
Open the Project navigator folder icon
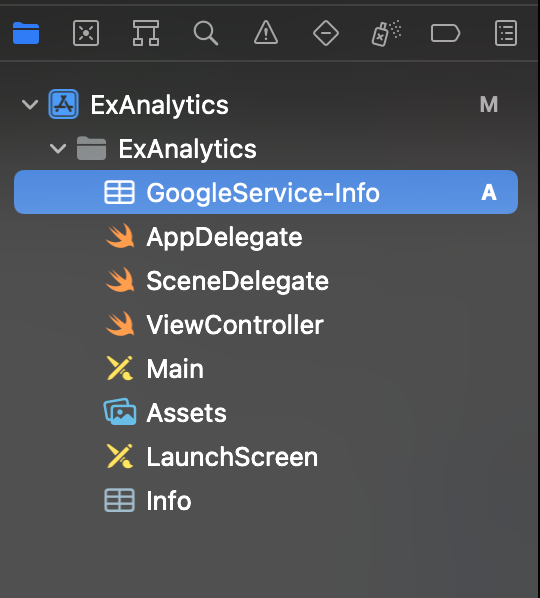click(x=26, y=33)
